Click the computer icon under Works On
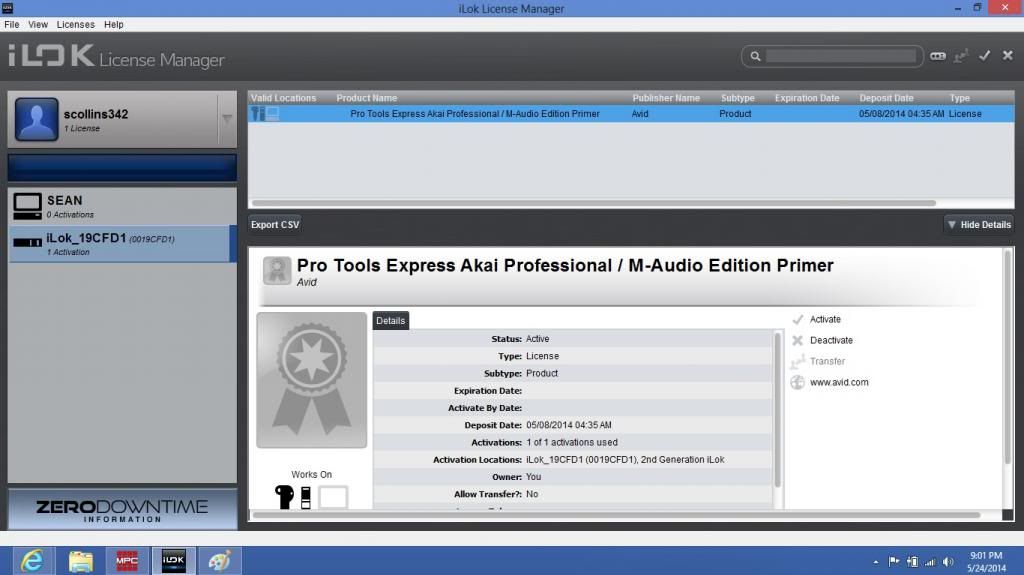This screenshot has width=1024, height=575. 333,497
